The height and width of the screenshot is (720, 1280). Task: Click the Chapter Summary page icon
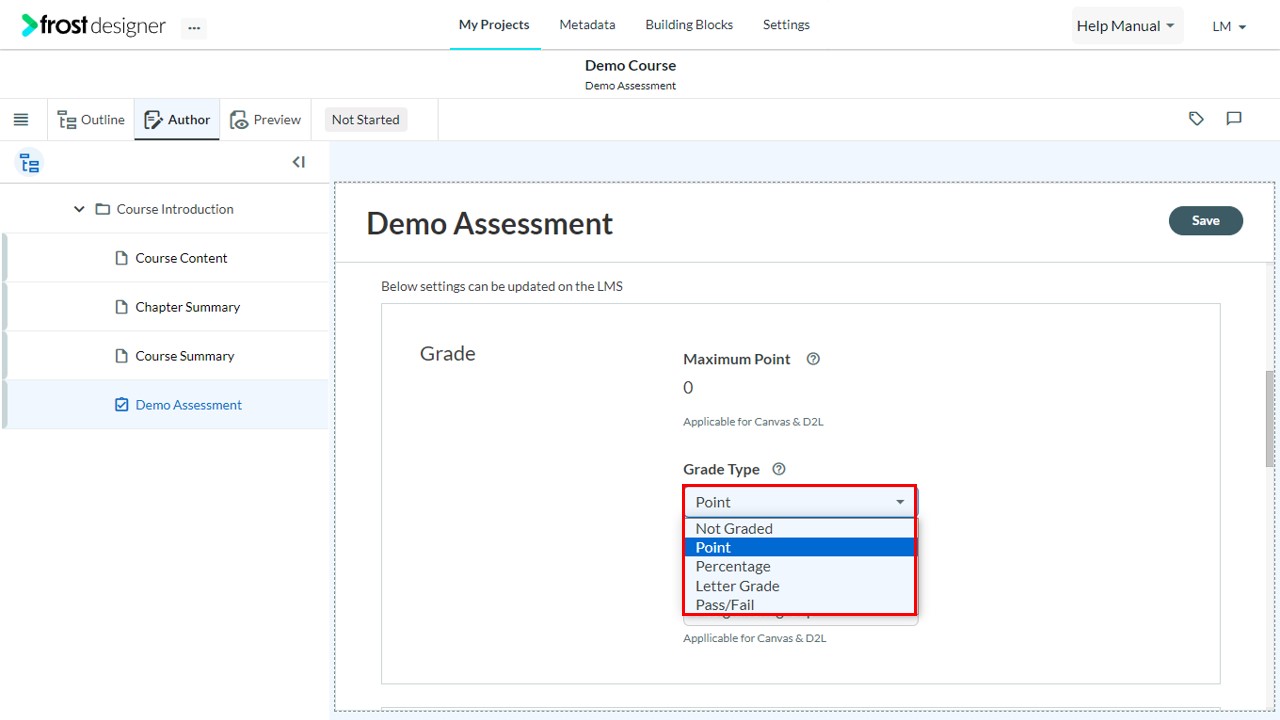pyautogui.click(x=122, y=307)
